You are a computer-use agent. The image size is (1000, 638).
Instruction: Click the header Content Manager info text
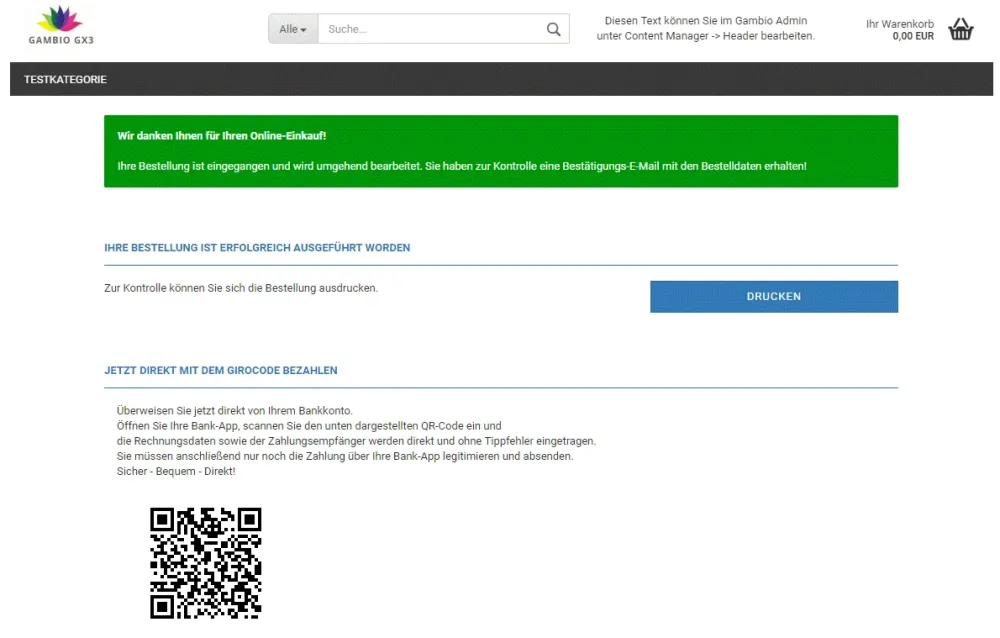tap(705, 29)
